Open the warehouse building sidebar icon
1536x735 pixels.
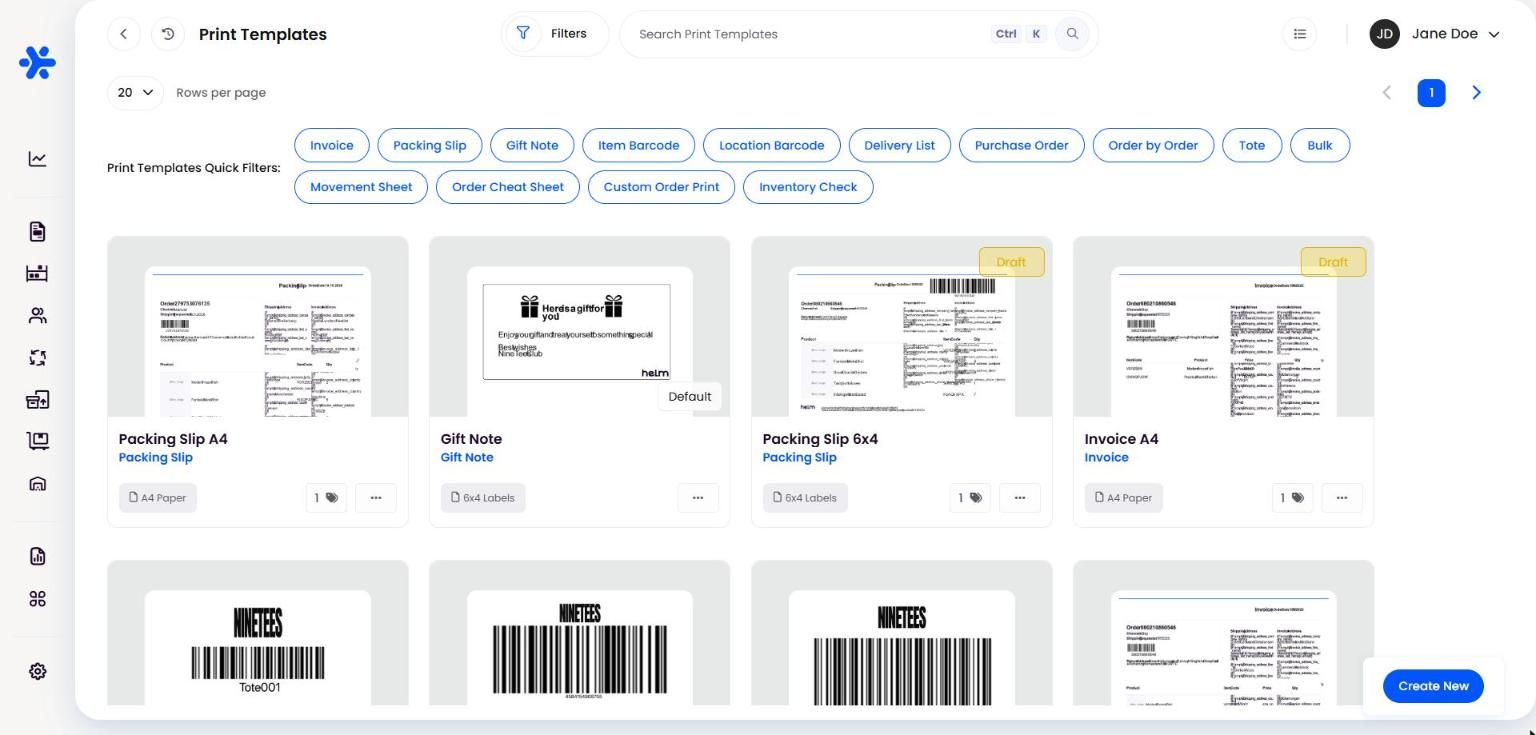[x=37, y=484]
